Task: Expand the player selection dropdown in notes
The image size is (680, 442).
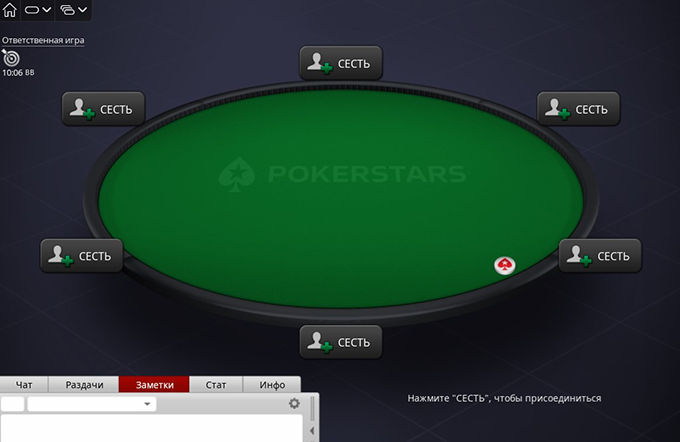Action: pyautogui.click(x=92, y=404)
